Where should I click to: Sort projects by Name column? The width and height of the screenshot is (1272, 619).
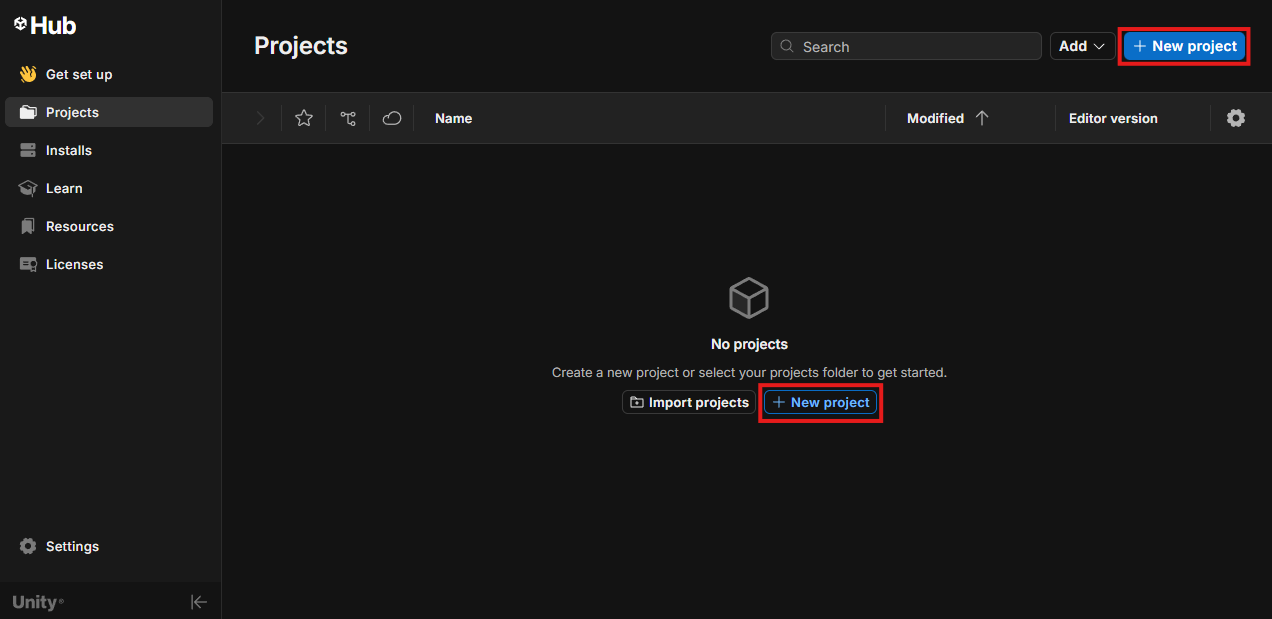tap(453, 118)
